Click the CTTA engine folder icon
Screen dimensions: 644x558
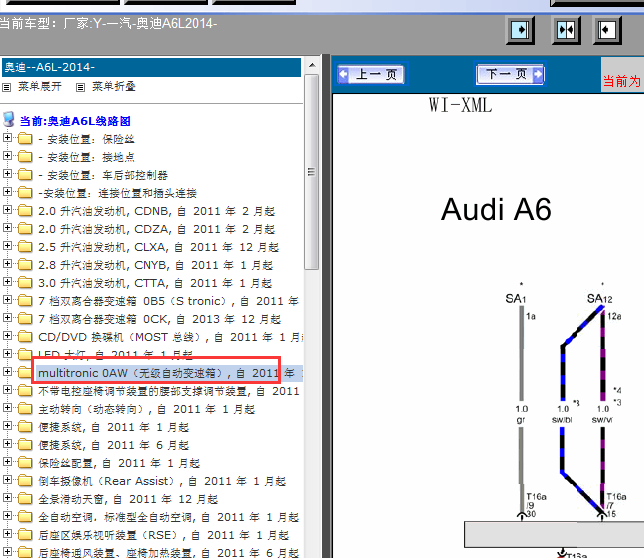click(25, 283)
